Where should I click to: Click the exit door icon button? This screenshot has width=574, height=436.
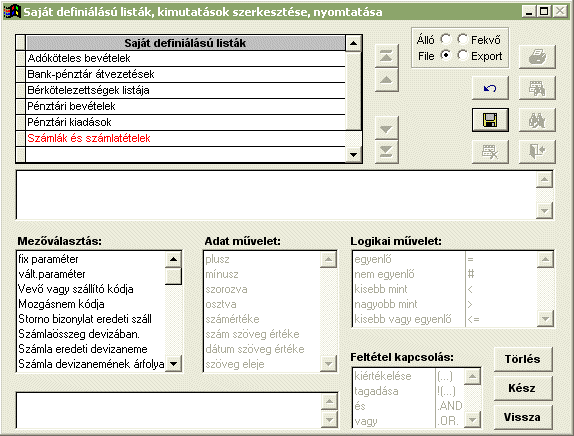537,151
